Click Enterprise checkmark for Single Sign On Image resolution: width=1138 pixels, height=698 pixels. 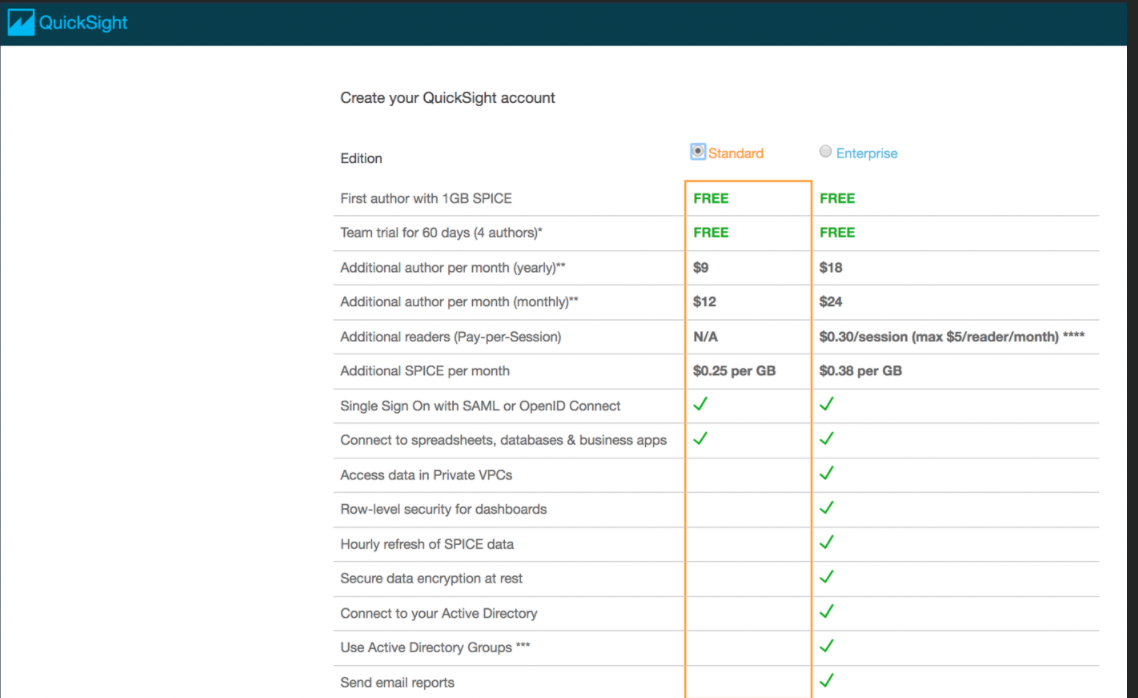827,404
